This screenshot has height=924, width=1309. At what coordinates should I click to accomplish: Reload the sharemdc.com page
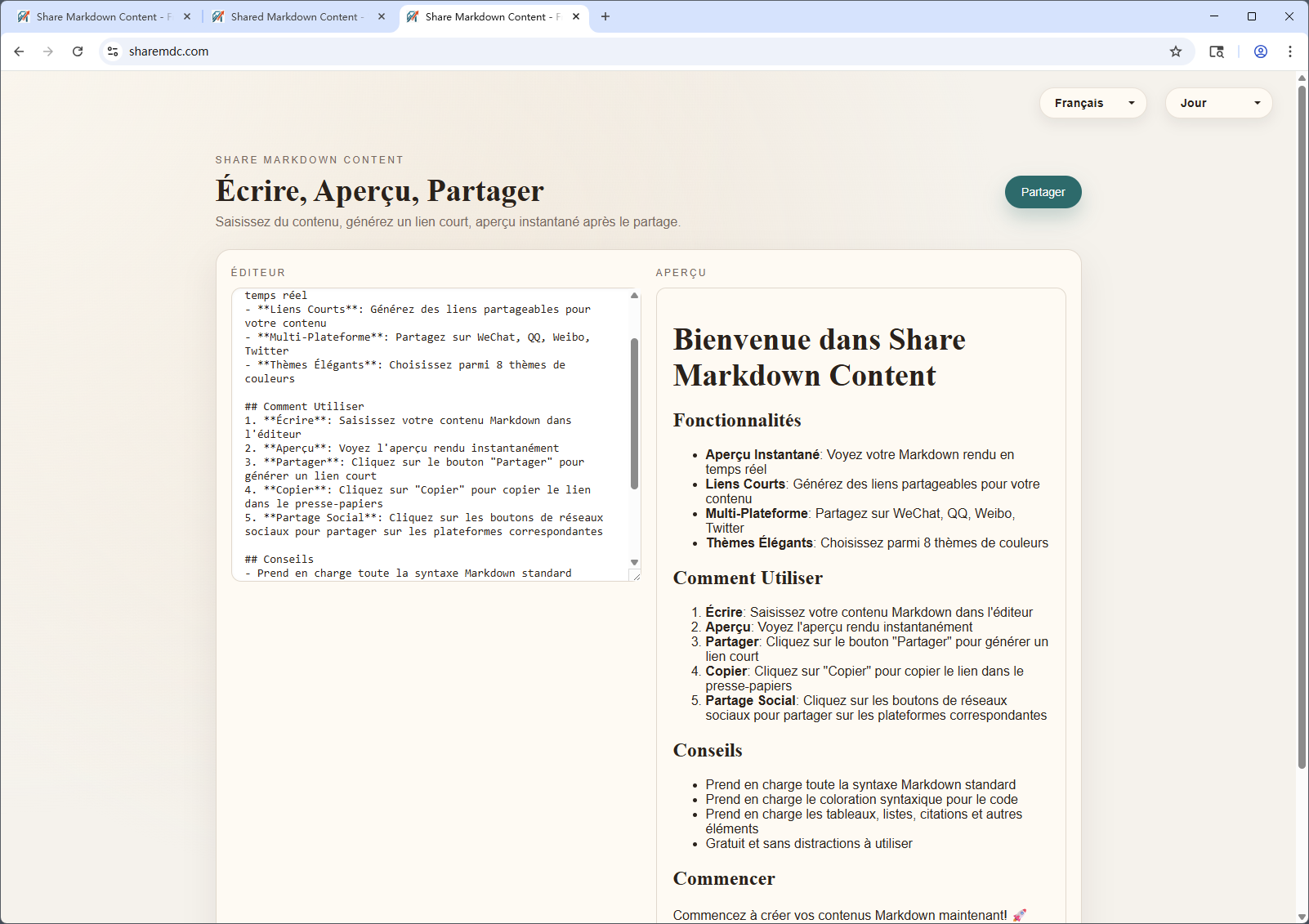pyautogui.click(x=78, y=51)
